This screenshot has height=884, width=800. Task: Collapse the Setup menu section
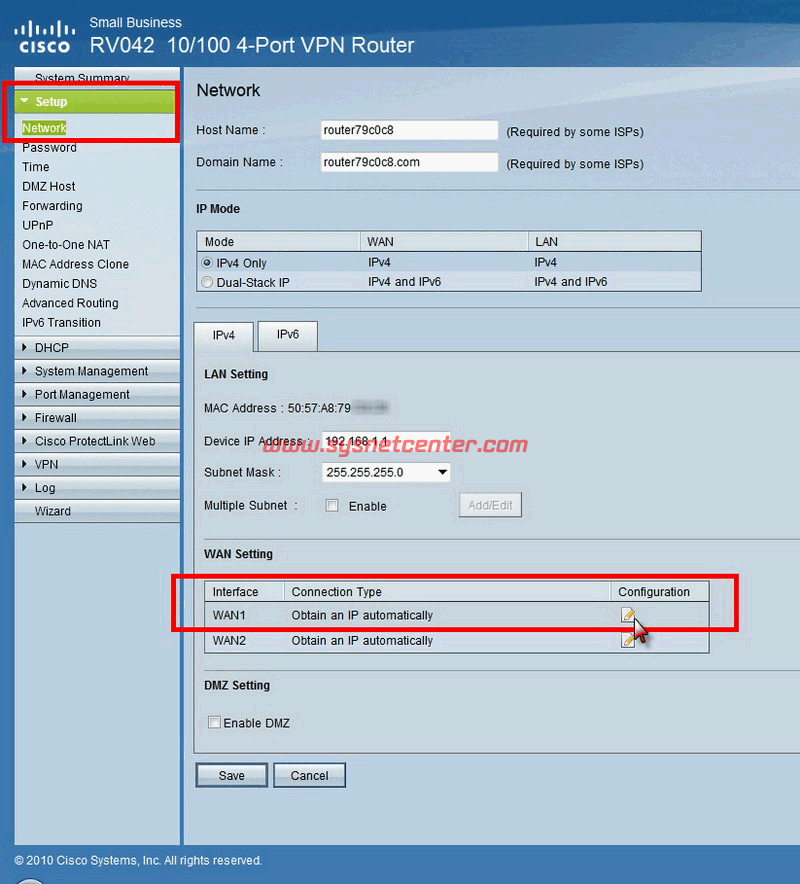(x=51, y=102)
